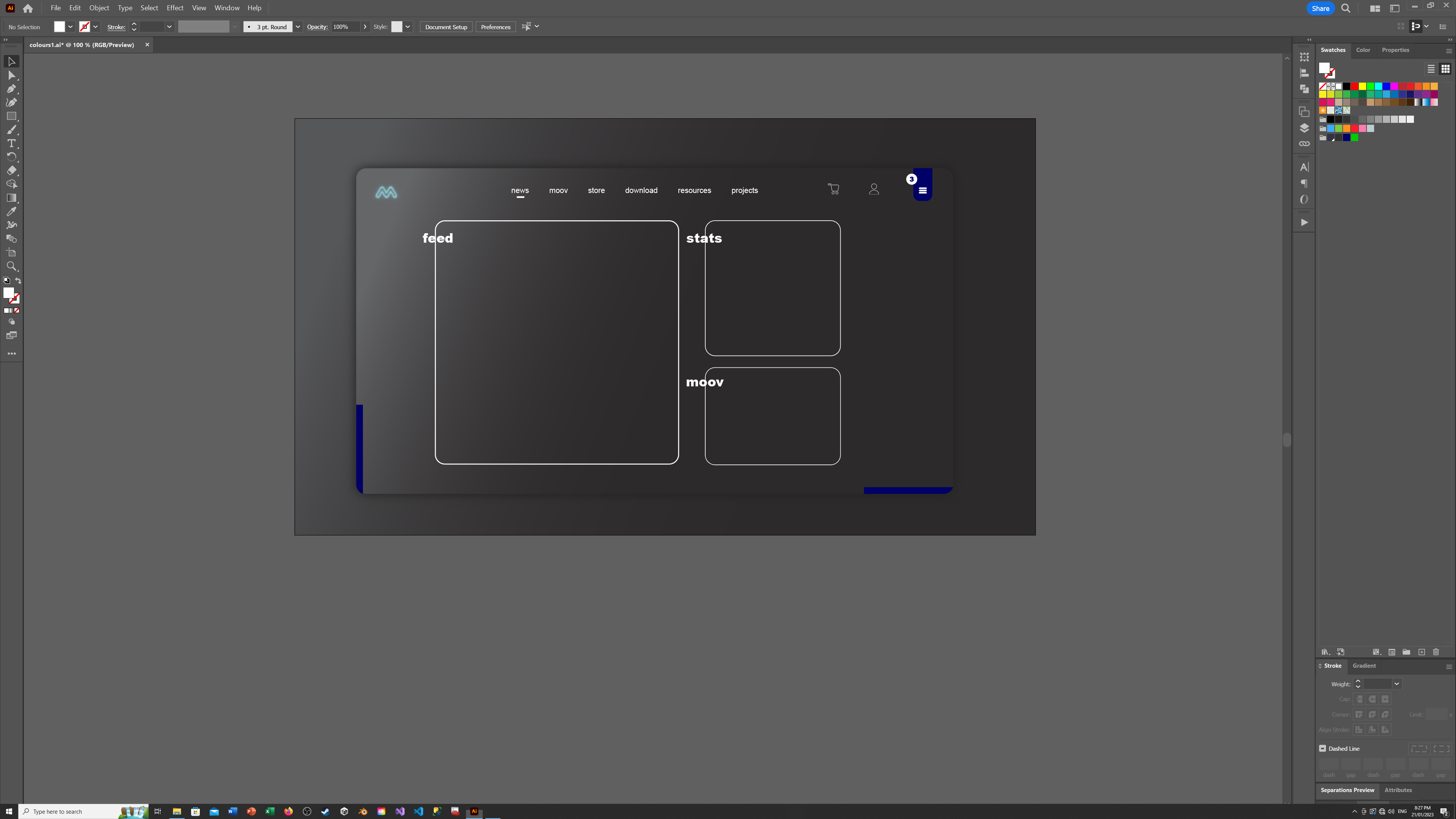
Task: Select Draw mode toggle in toolbar
Action: [11, 322]
